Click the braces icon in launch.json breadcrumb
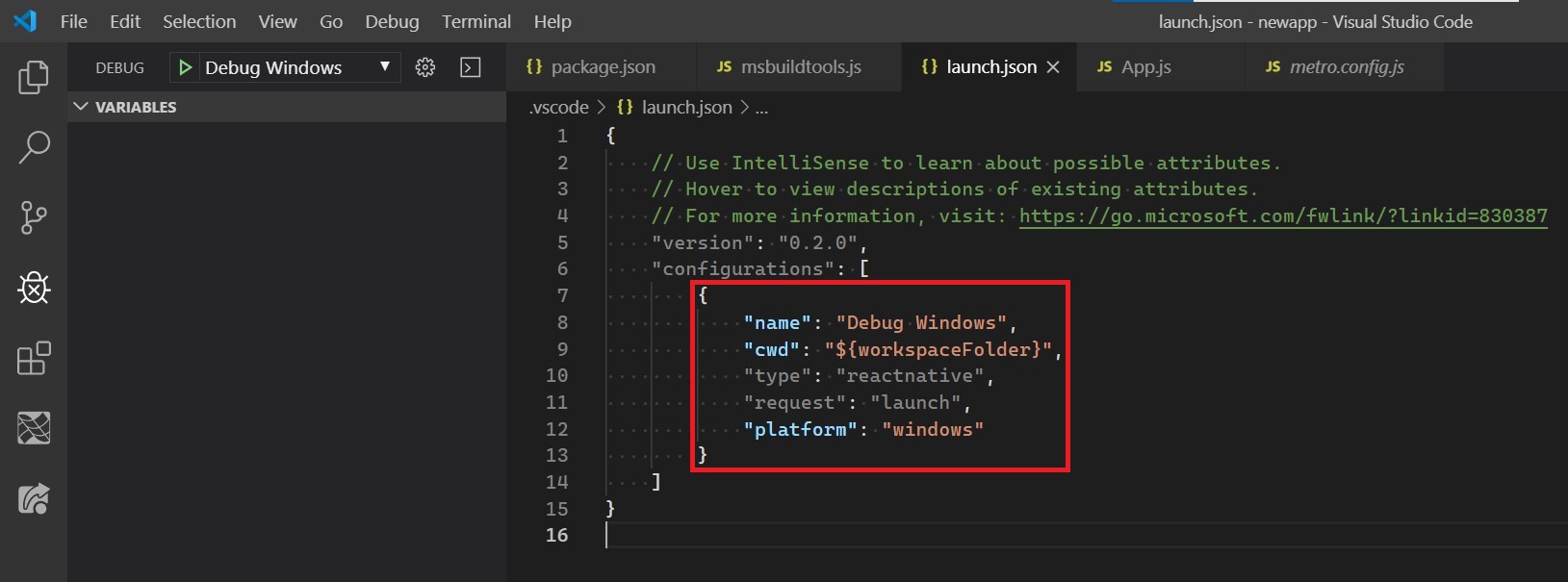Viewport: 1568px width, 582px height. click(625, 108)
